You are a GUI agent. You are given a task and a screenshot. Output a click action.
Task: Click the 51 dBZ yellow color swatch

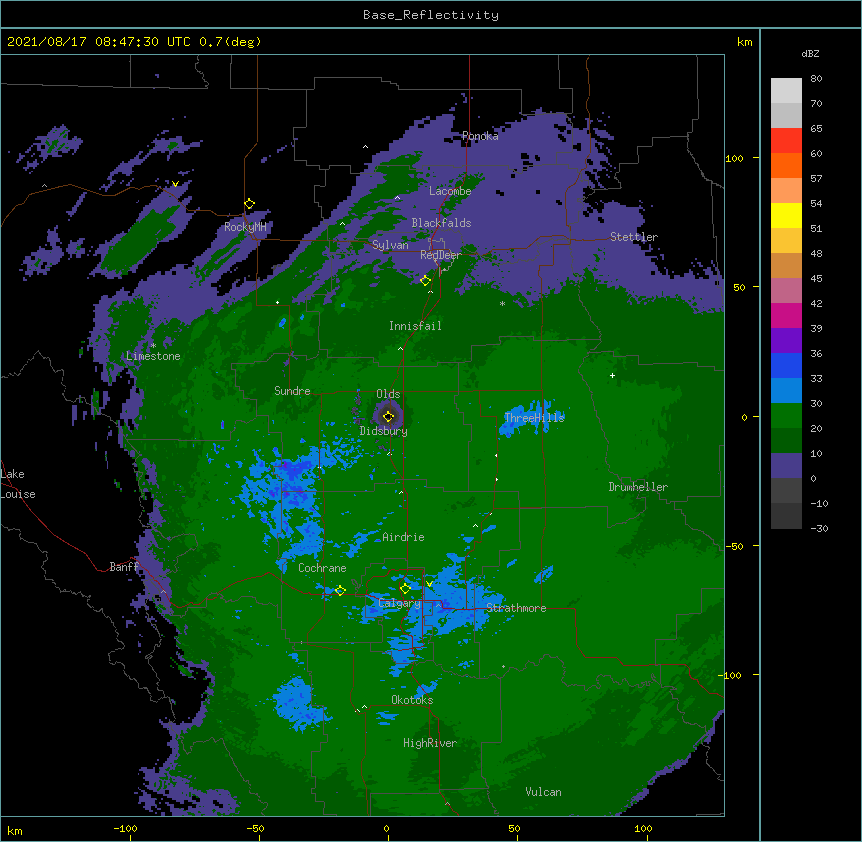pyautogui.click(x=786, y=215)
